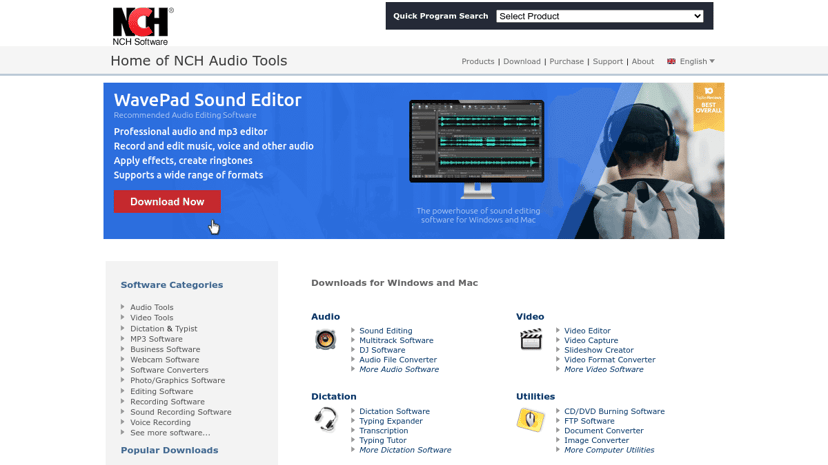
Task: Click the WavePad monitor screenshot image
Action: tap(476, 149)
